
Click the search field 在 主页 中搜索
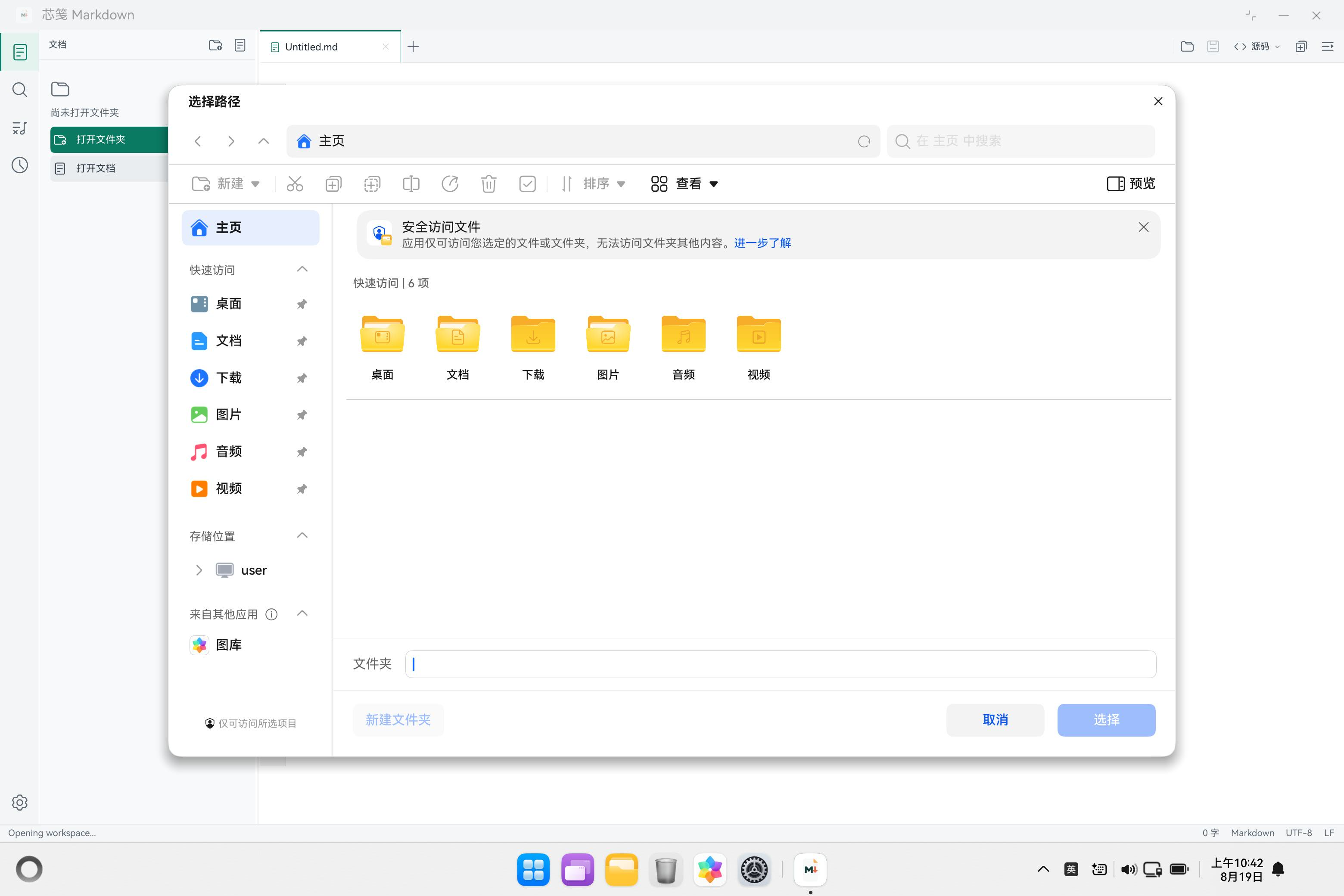pyautogui.click(x=1020, y=141)
